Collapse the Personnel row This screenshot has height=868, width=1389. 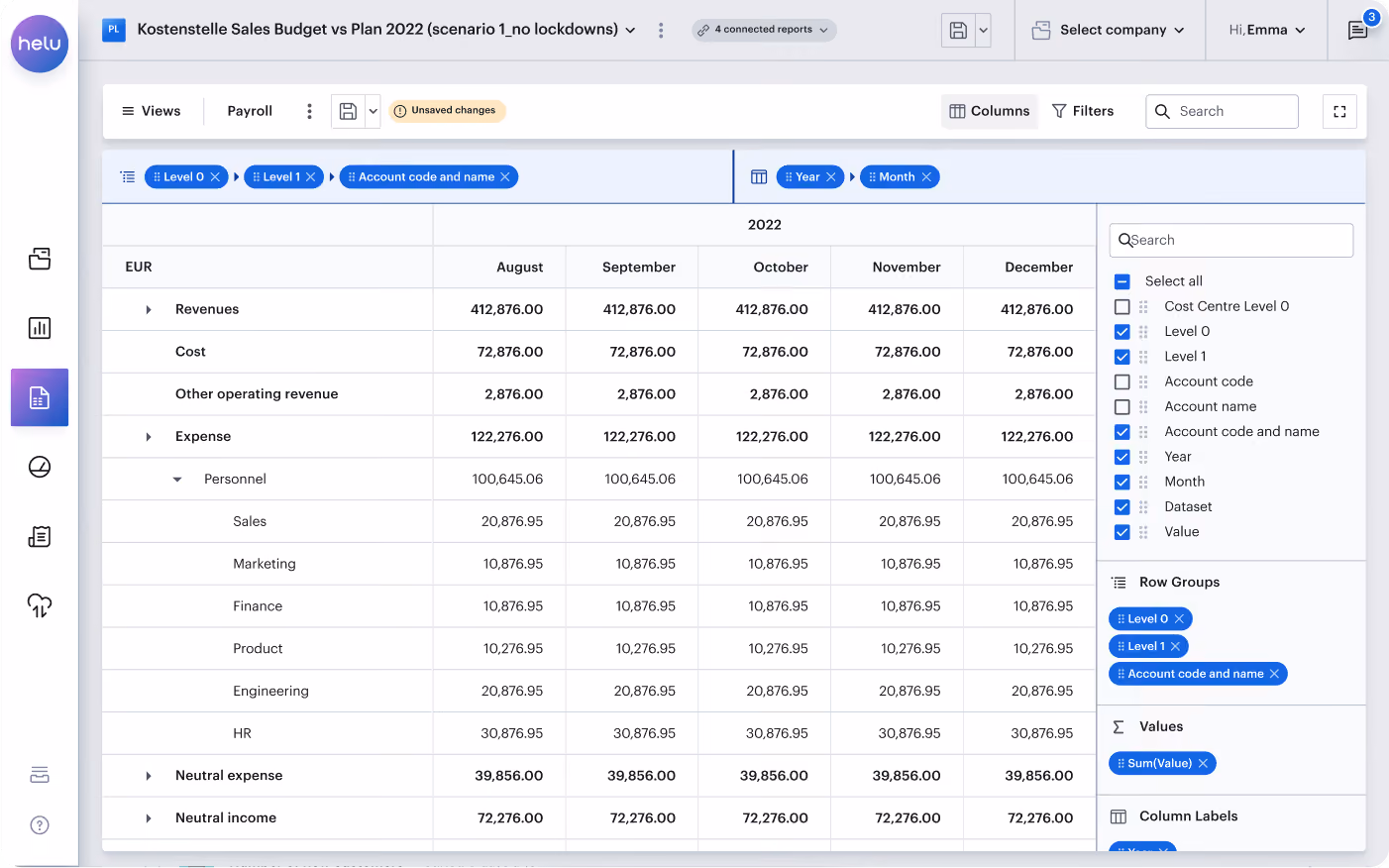[x=177, y=480]
